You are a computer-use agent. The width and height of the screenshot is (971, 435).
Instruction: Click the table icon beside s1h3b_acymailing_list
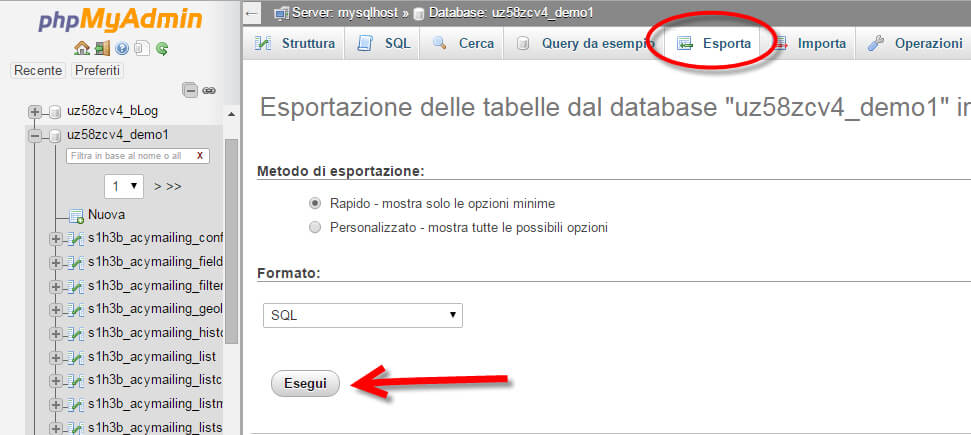[76, 358]
